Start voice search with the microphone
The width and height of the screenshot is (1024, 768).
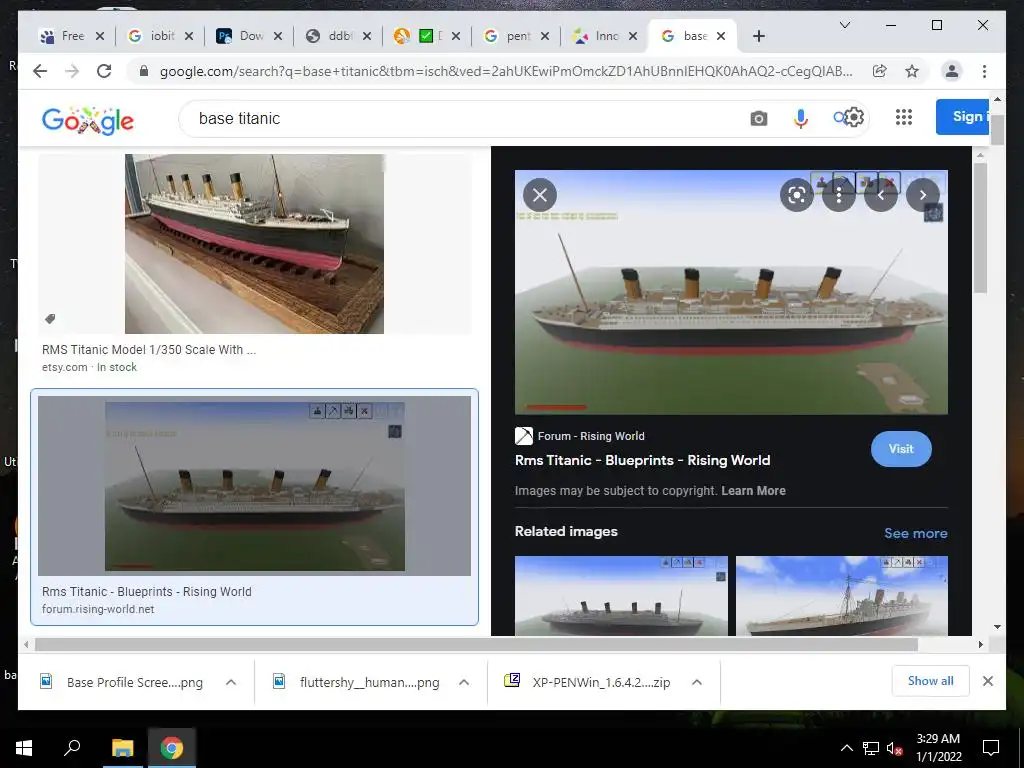tap(801, 119)
